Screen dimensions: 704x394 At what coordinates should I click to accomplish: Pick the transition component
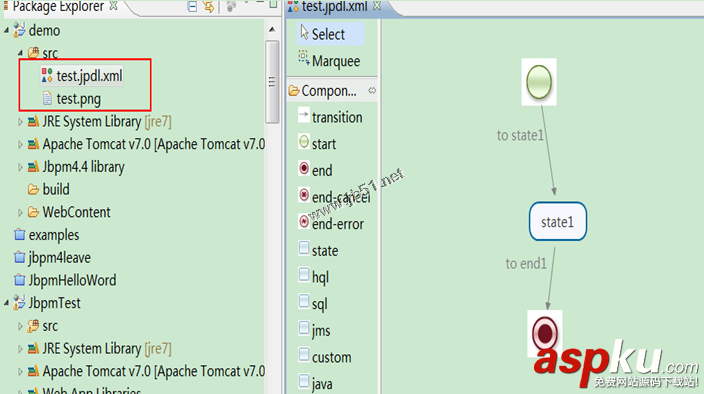click(331, 117)
